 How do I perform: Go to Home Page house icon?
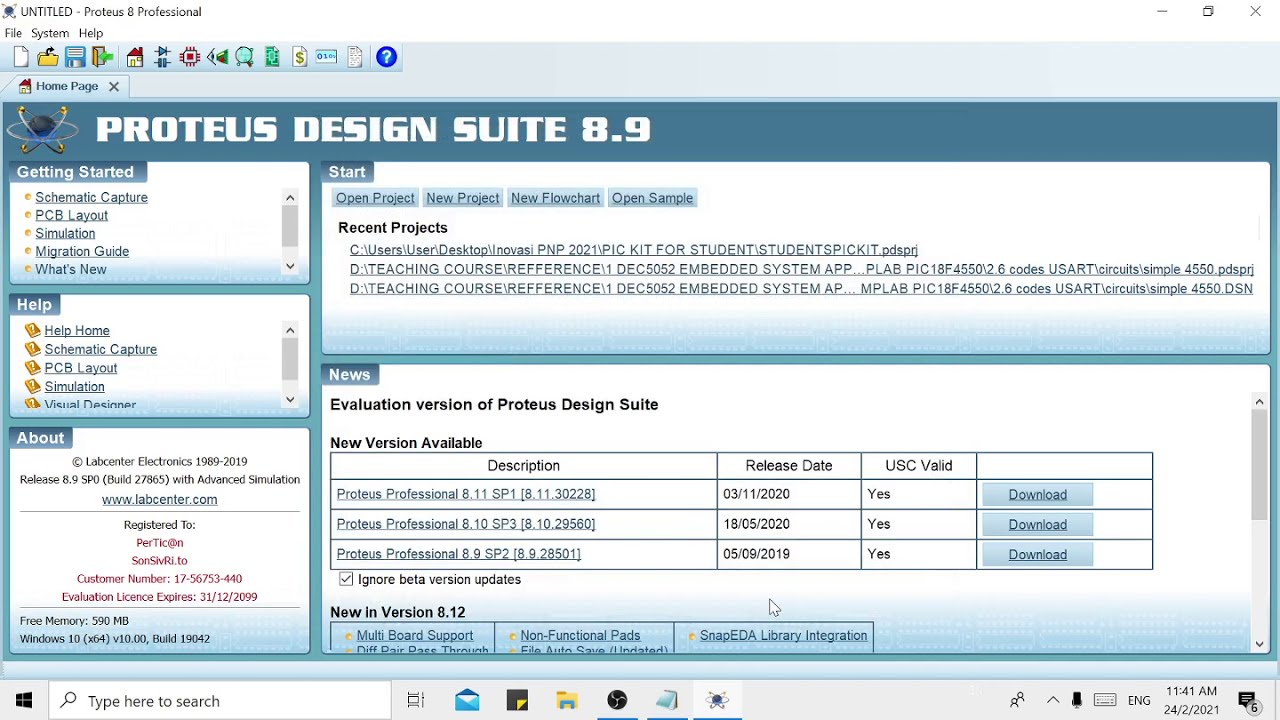pos(135,57)
